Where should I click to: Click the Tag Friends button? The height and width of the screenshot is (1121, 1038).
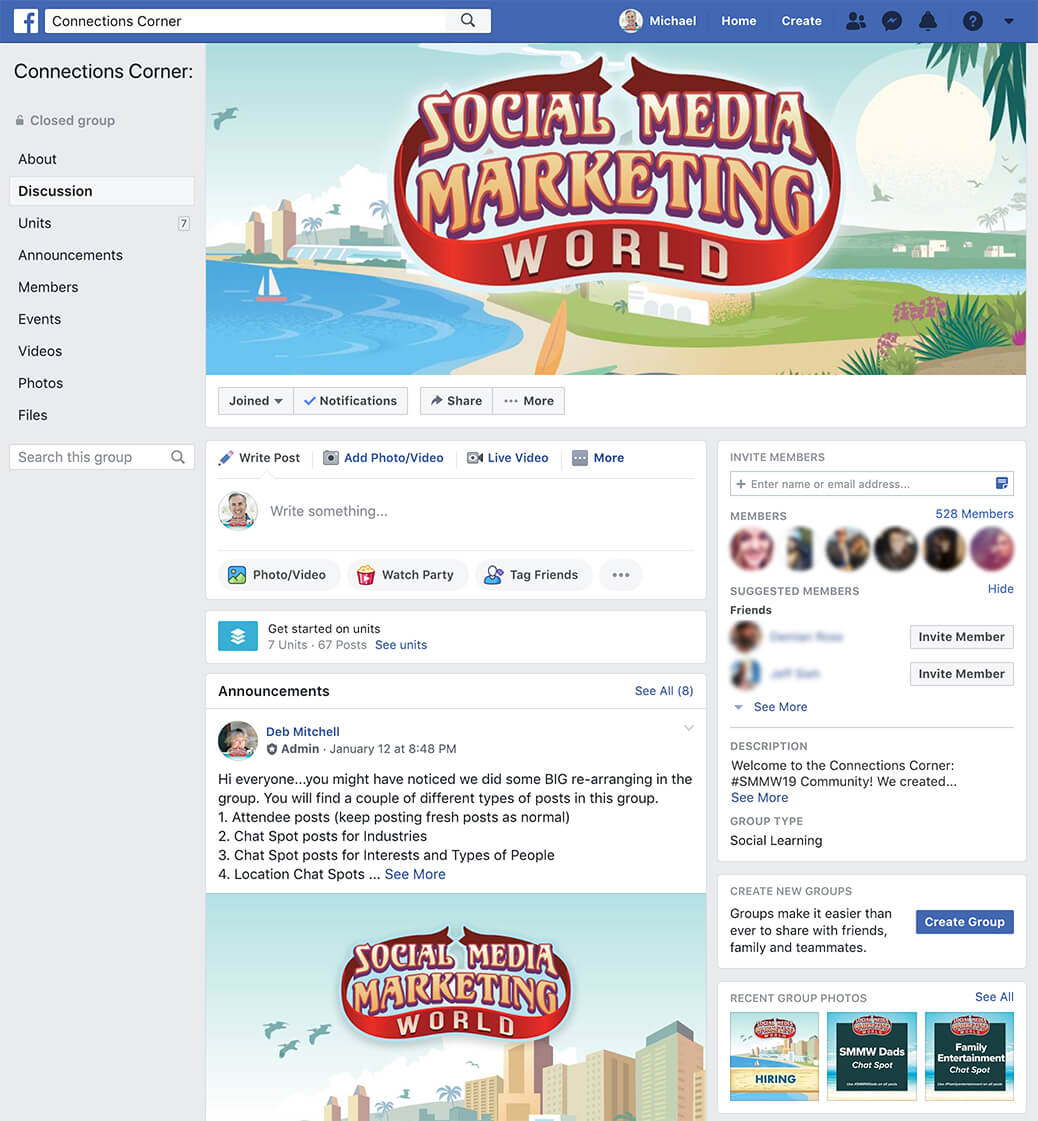(533, 575)
